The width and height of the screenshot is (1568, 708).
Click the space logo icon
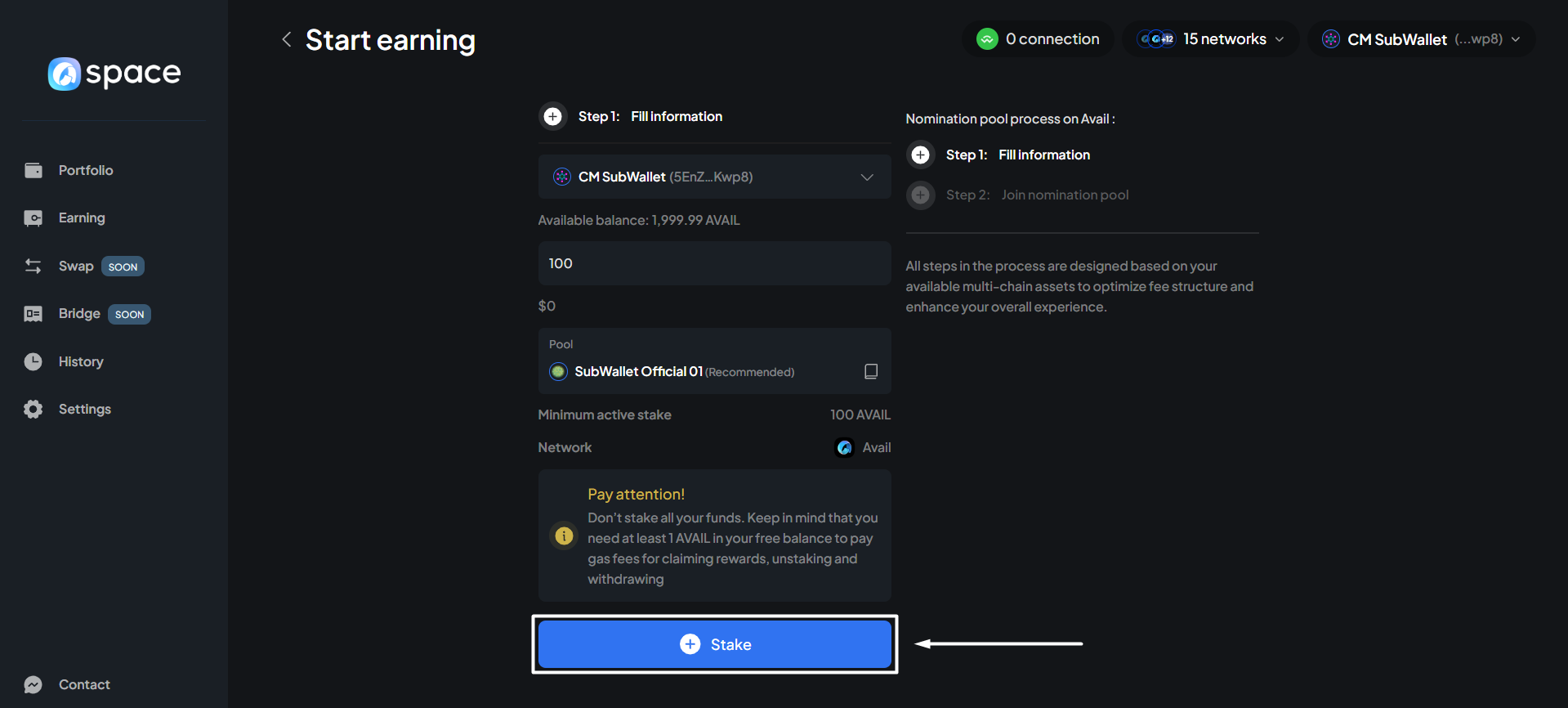pyautogui.click(x=65, y=74)
